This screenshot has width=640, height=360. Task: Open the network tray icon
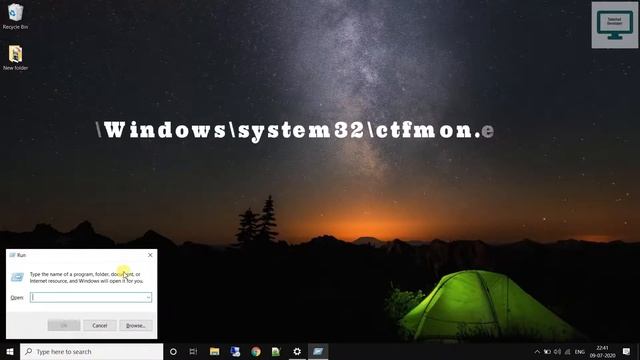click(568, 352)
